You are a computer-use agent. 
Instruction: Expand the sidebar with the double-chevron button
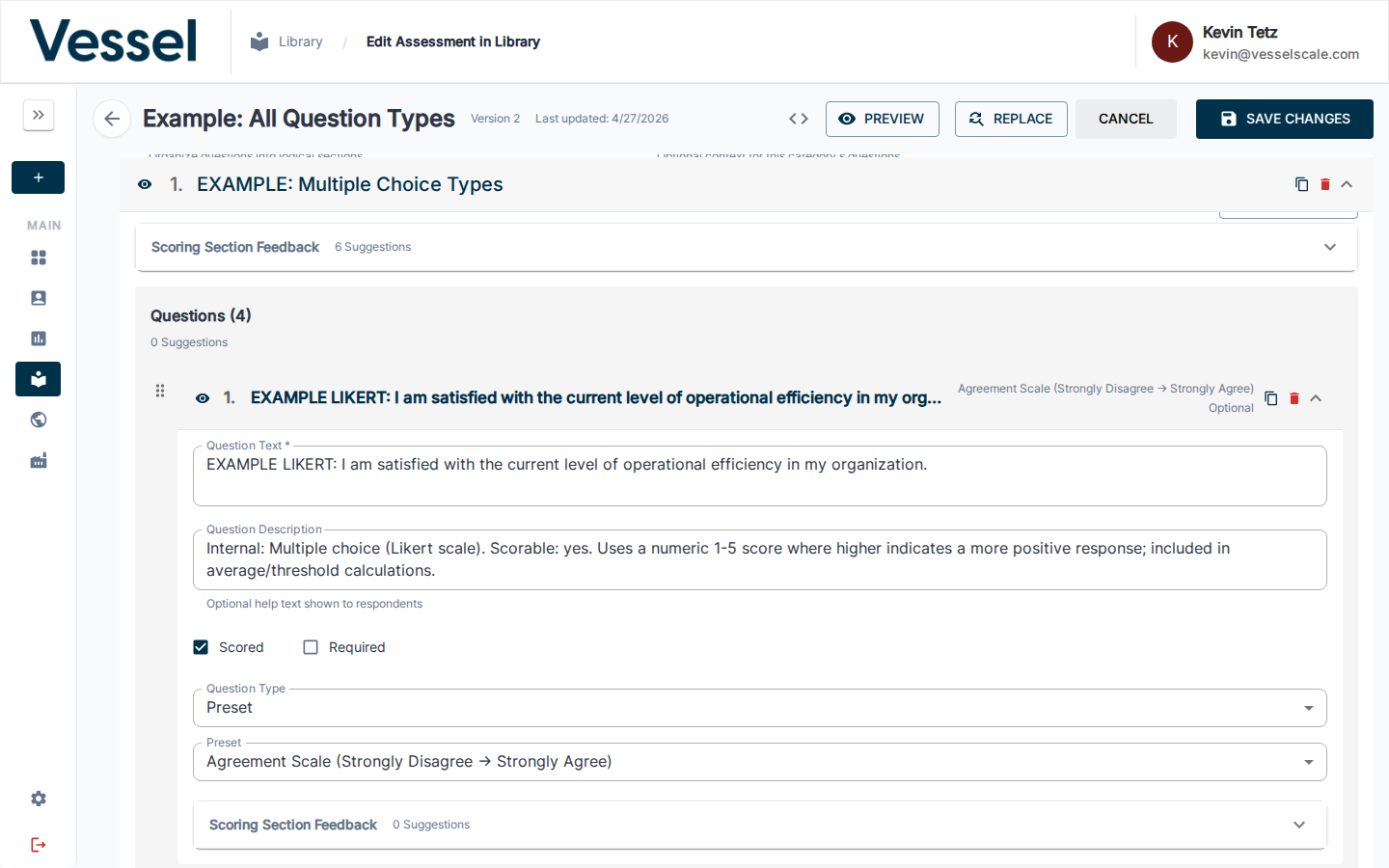point(39,115)
